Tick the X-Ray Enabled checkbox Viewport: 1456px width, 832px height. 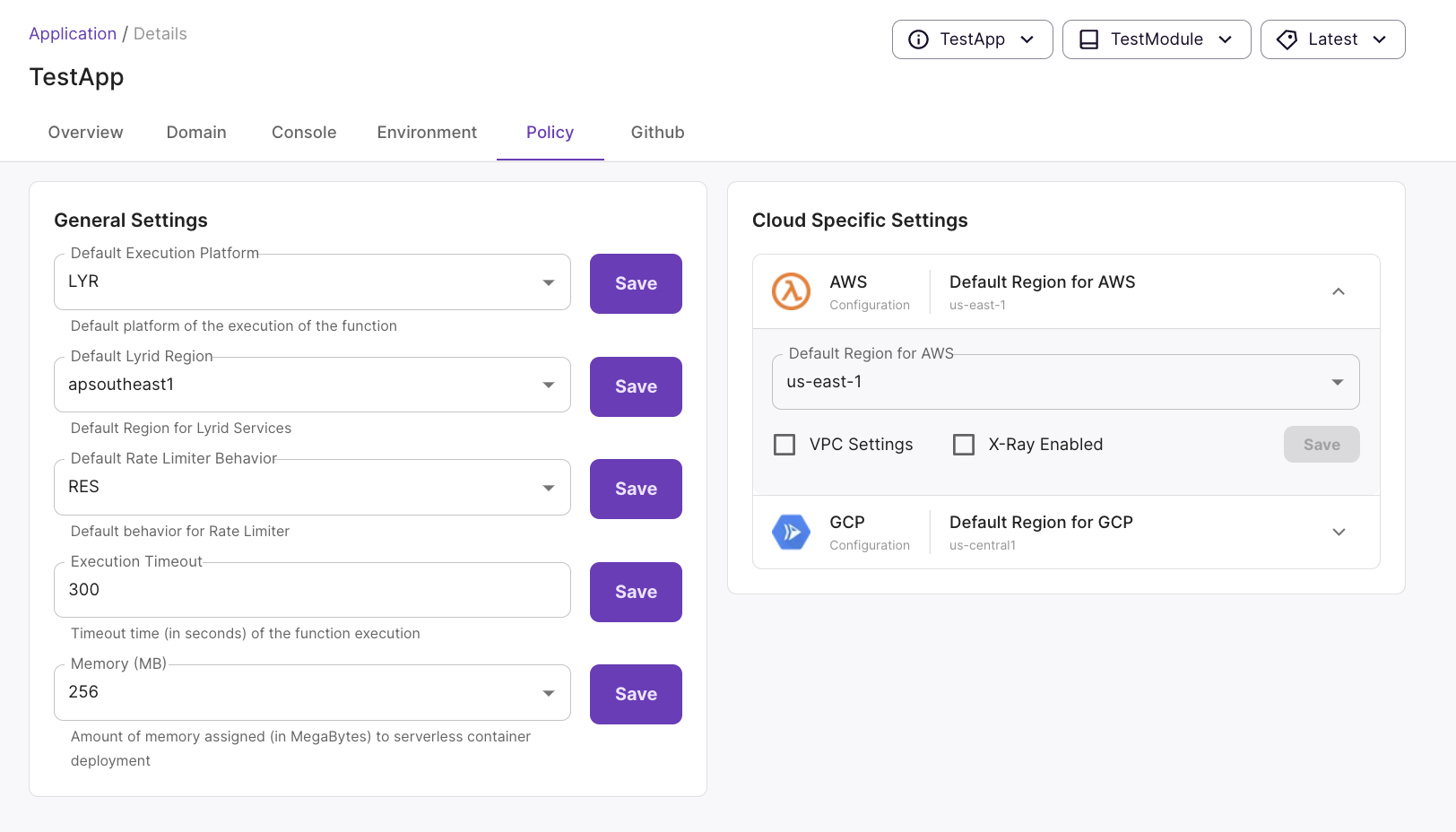click(964, 445)
